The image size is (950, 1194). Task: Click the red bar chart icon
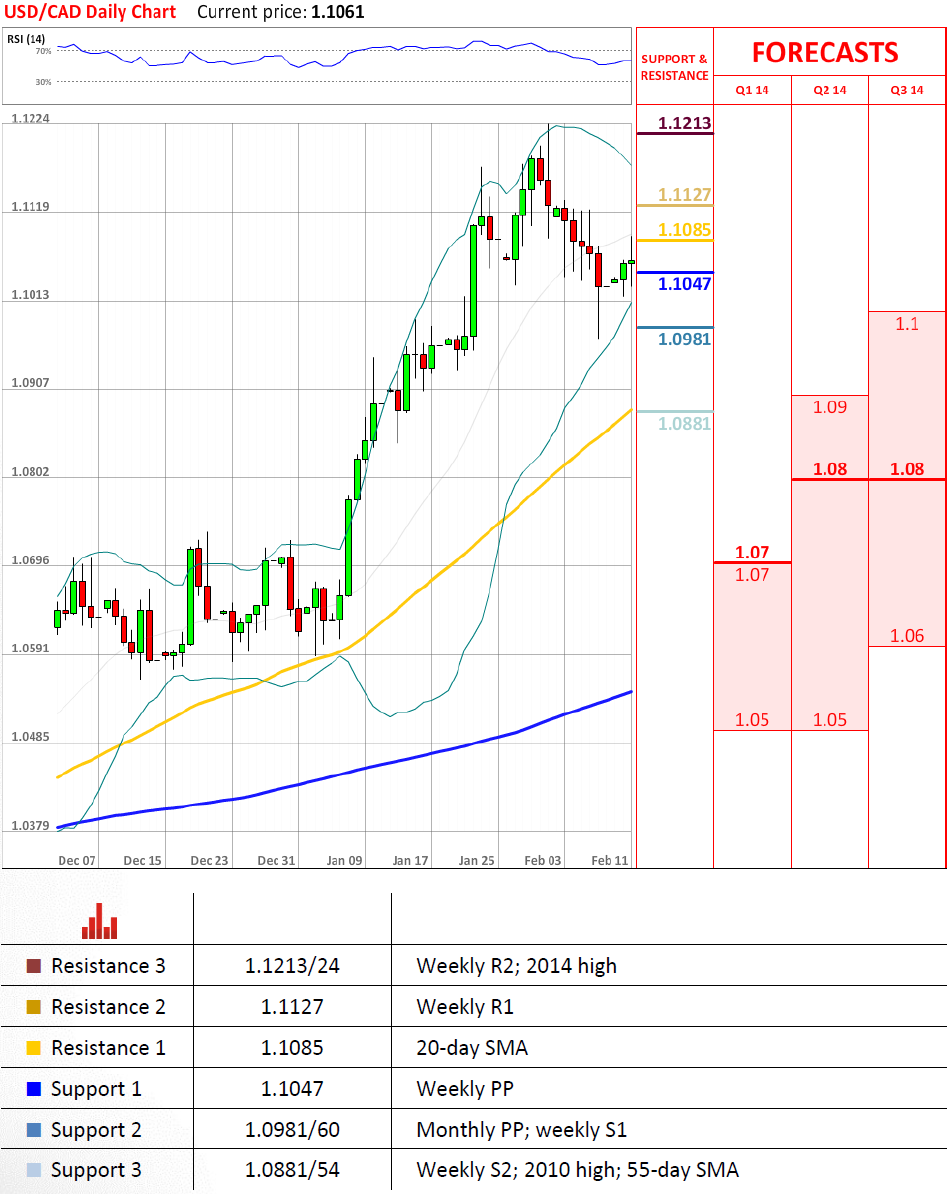[x=100, y=921]
